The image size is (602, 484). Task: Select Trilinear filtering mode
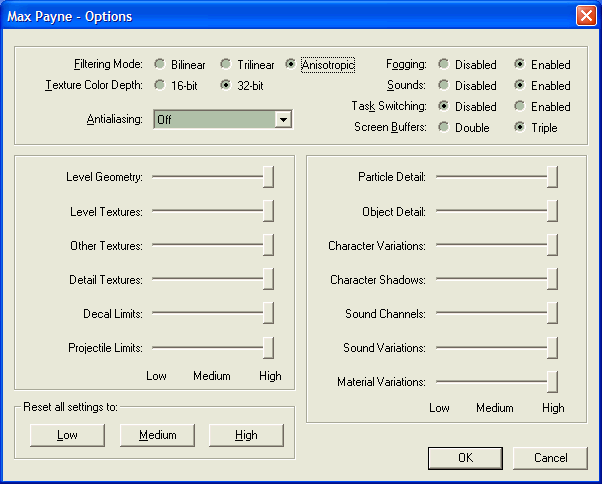click(x=247, y=64)
